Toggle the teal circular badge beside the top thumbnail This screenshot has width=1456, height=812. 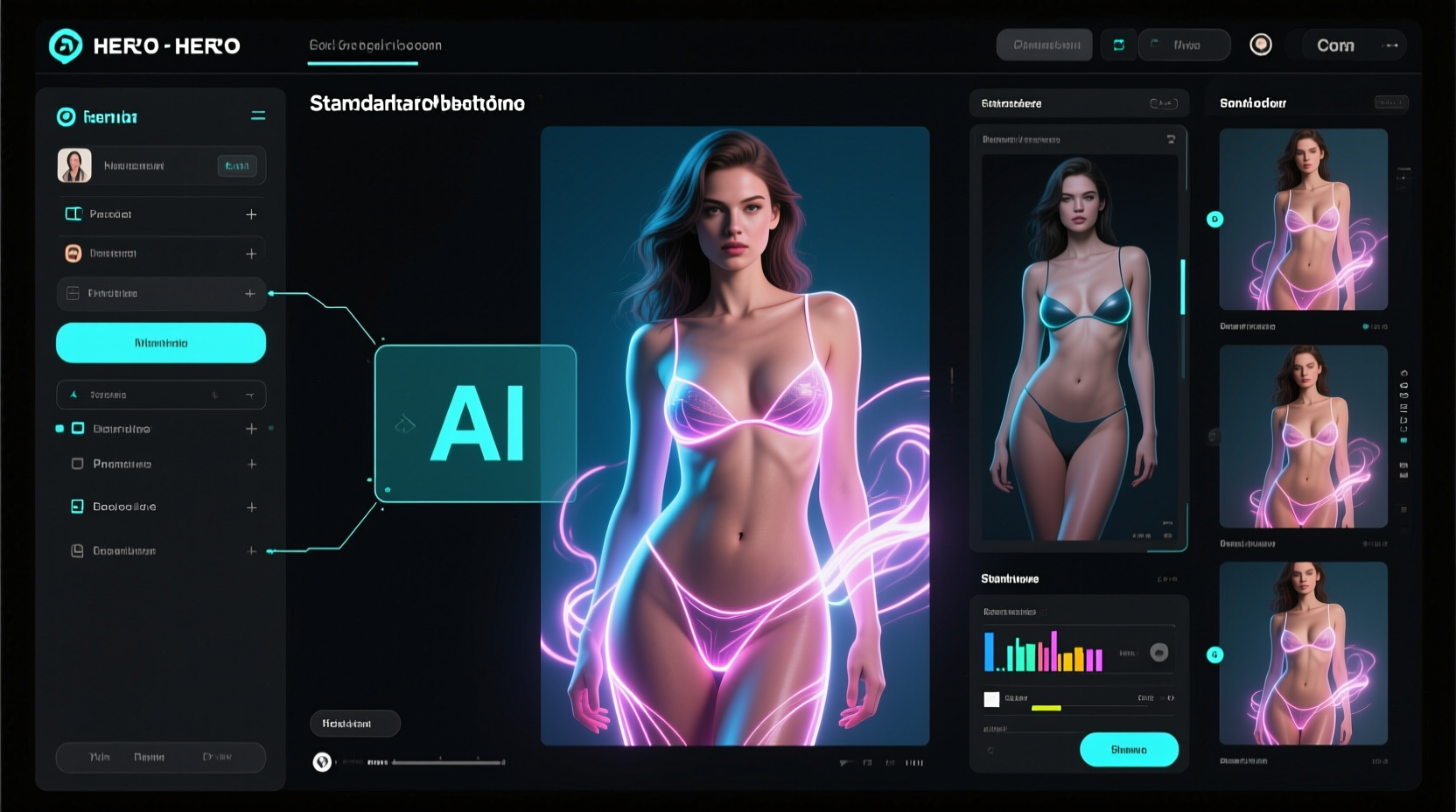click(x=1214, y=220)
